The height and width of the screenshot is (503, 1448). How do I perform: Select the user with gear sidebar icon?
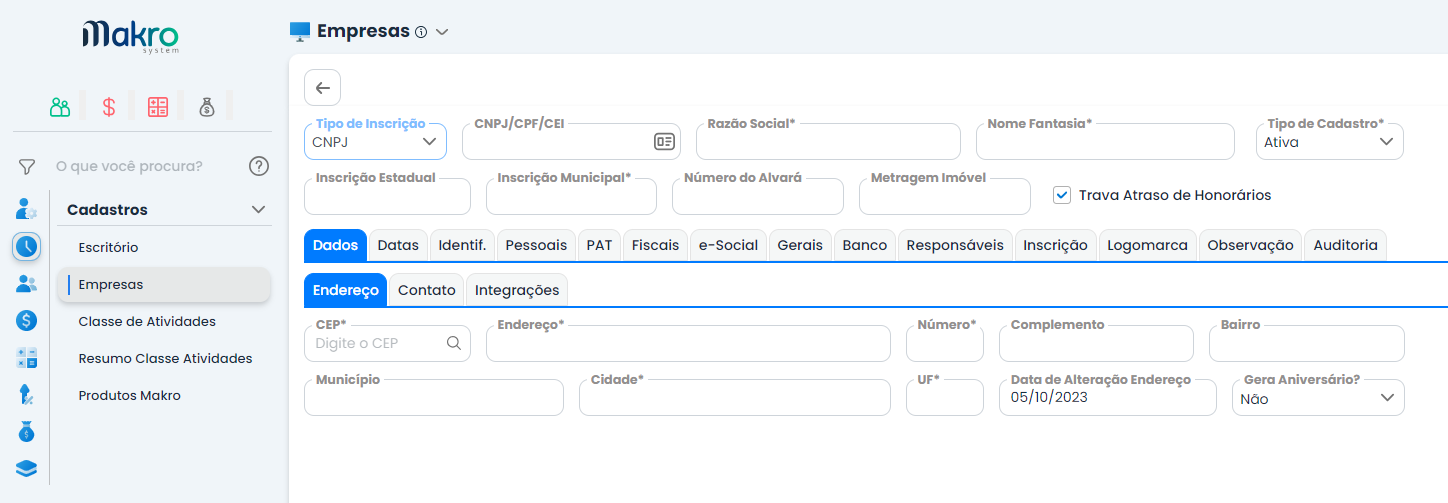pos(27,209)
